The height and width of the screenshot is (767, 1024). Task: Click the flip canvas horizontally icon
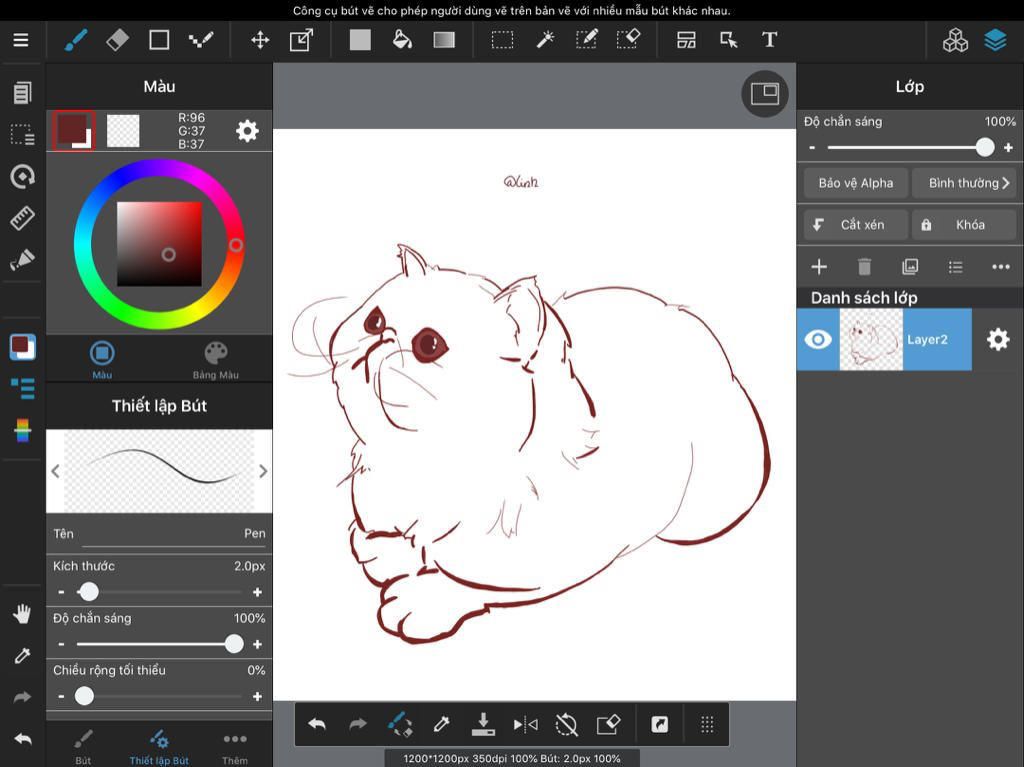[525, 724]
